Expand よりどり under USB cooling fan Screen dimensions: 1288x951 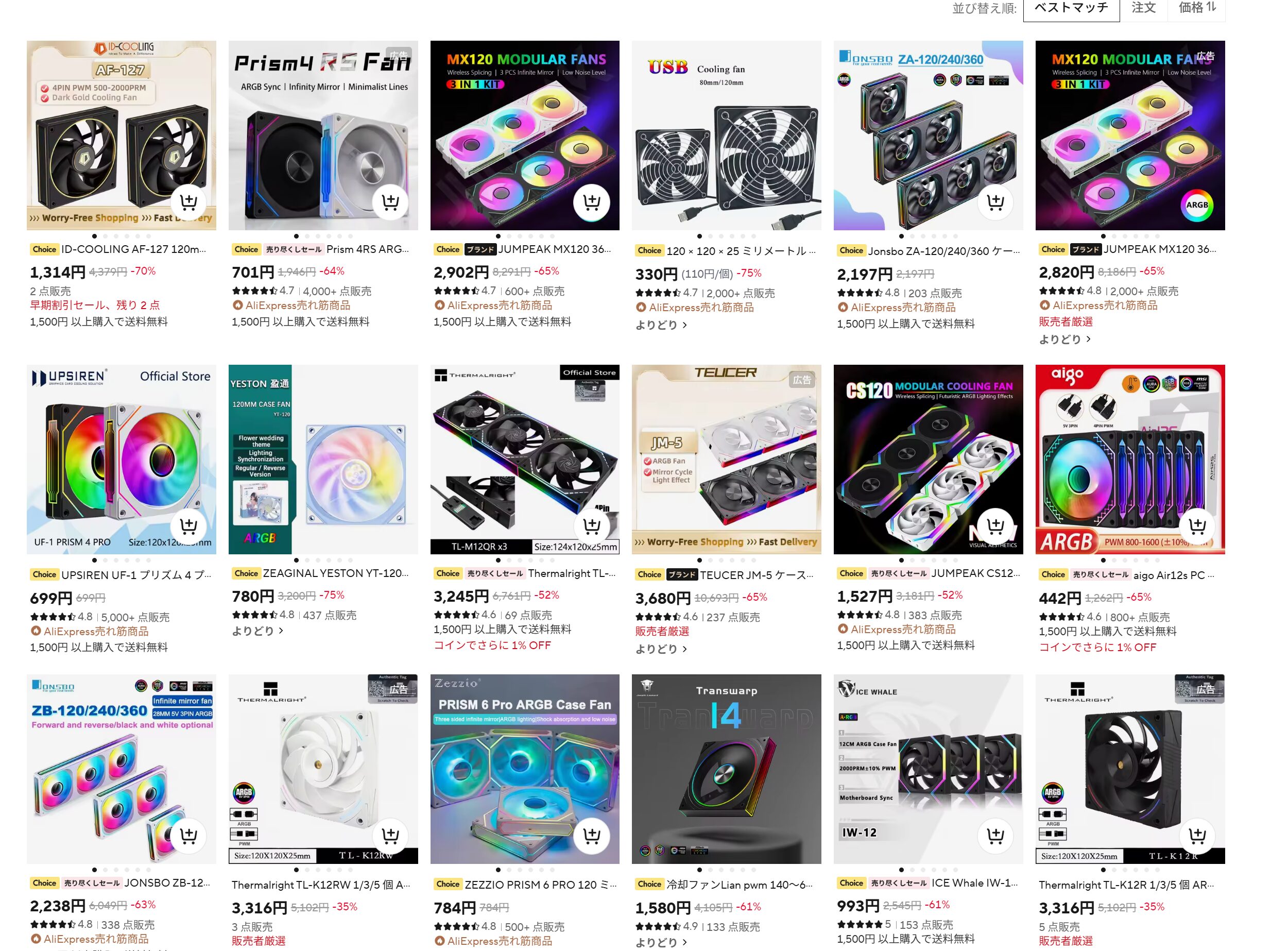point(661,325)
